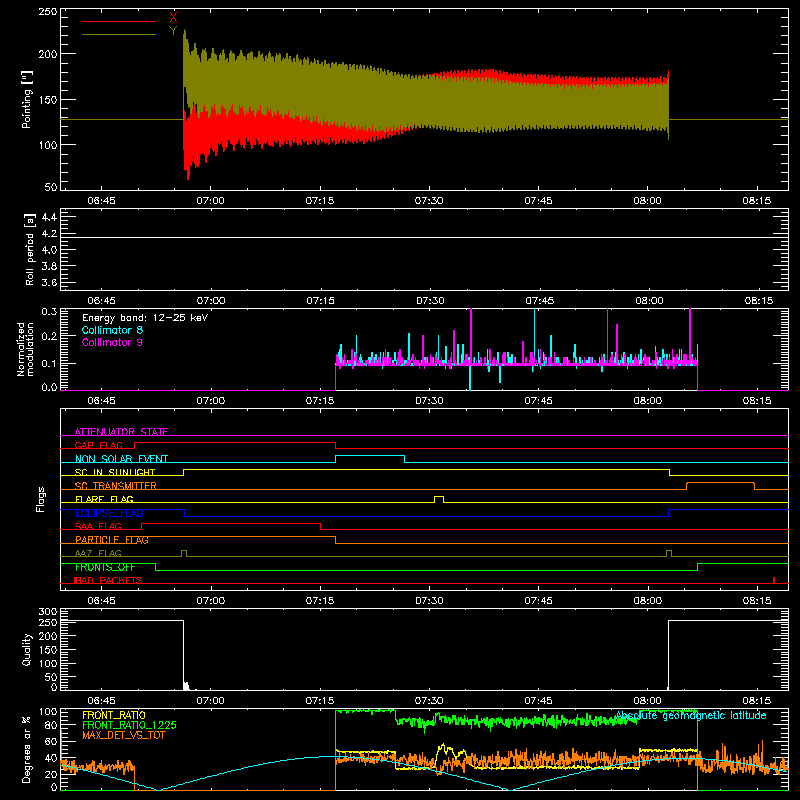Click the Quality axis title
Image resolution: width=800 pixels, height=800 pixels.
click(27, 649)
